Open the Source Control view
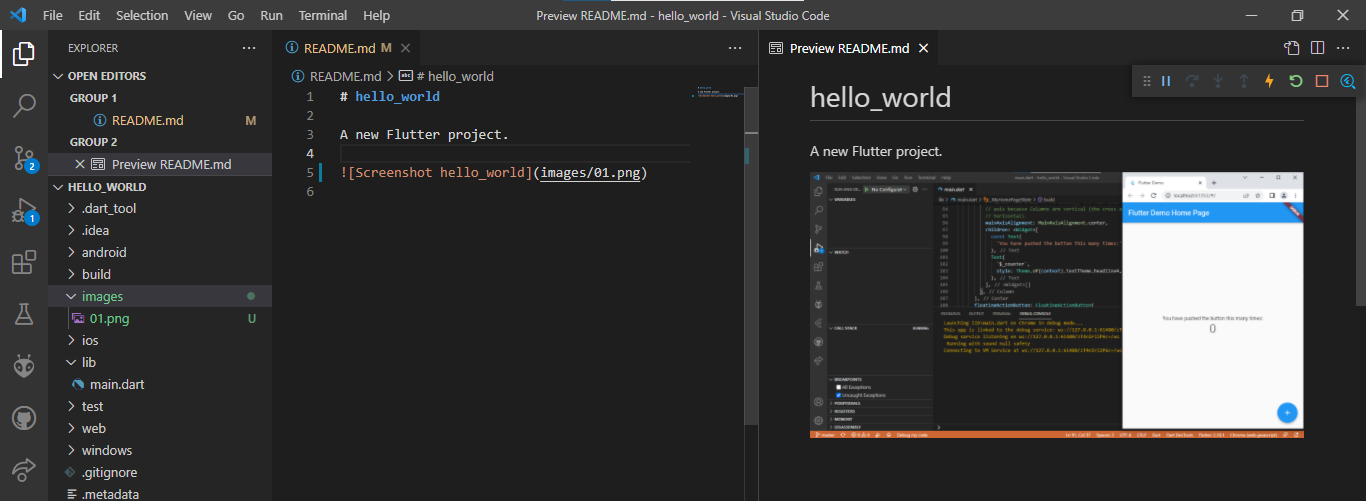This screenshot has height=501, width=1366. tap(24, 157)
